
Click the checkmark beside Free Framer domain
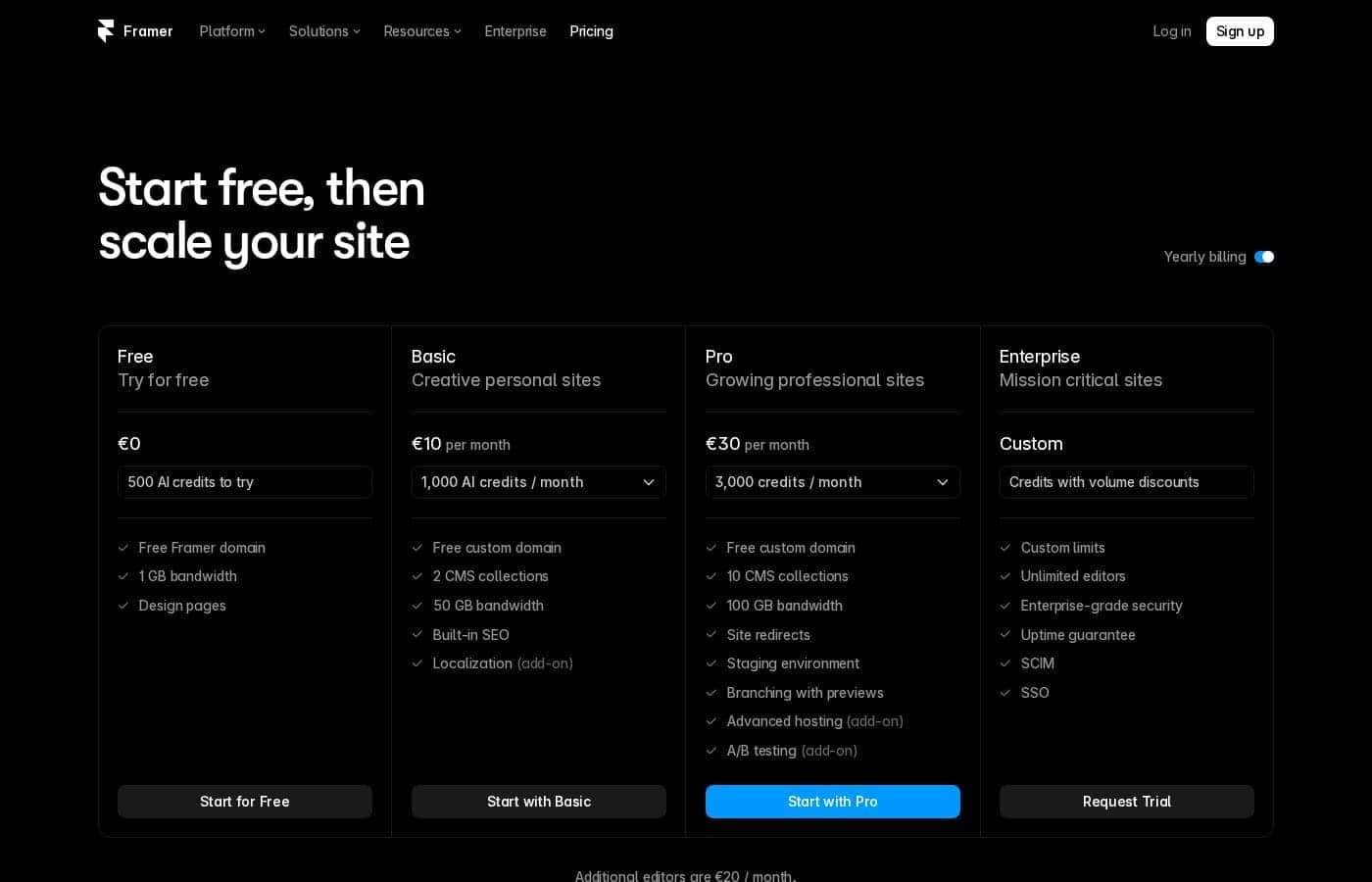pos(123,548)
